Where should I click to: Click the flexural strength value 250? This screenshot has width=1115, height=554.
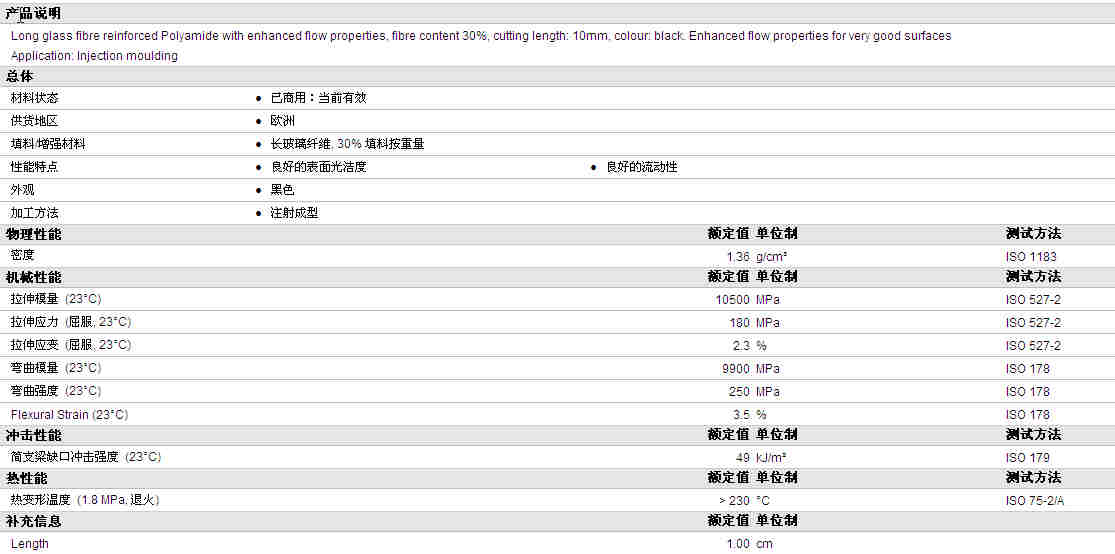point(740,392)
